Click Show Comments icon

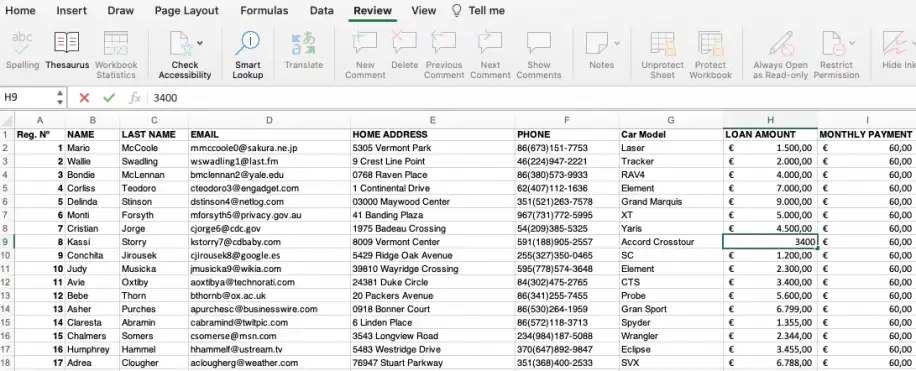[x=538, y=43]
